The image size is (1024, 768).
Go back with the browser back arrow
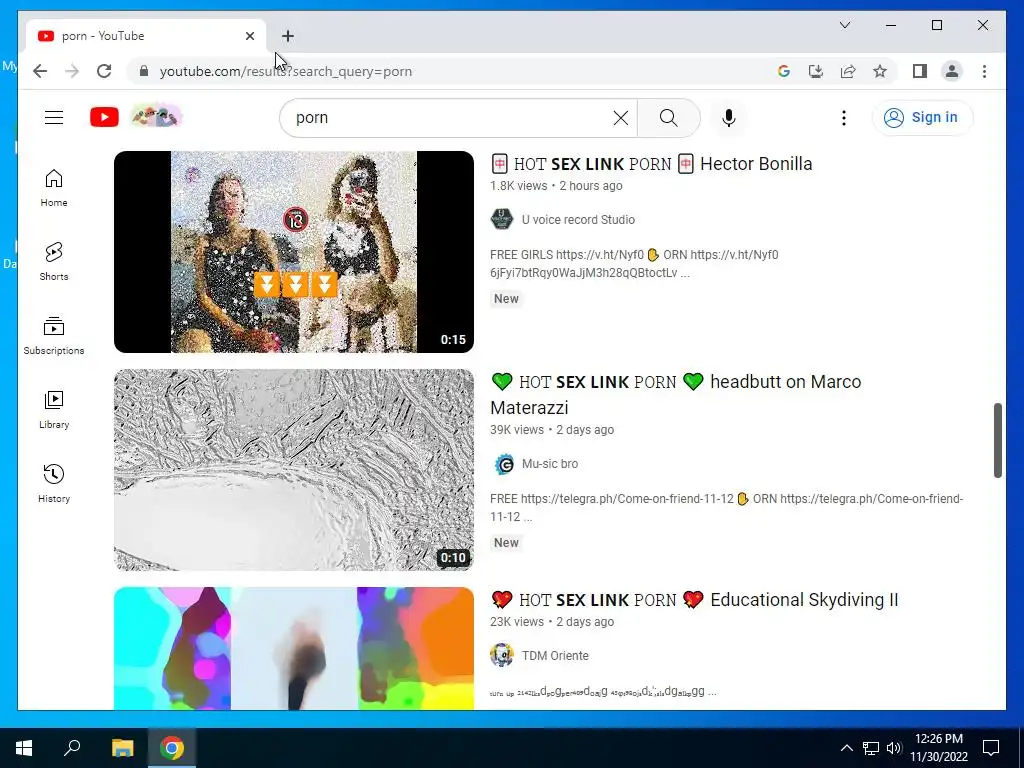coord(40,71)
